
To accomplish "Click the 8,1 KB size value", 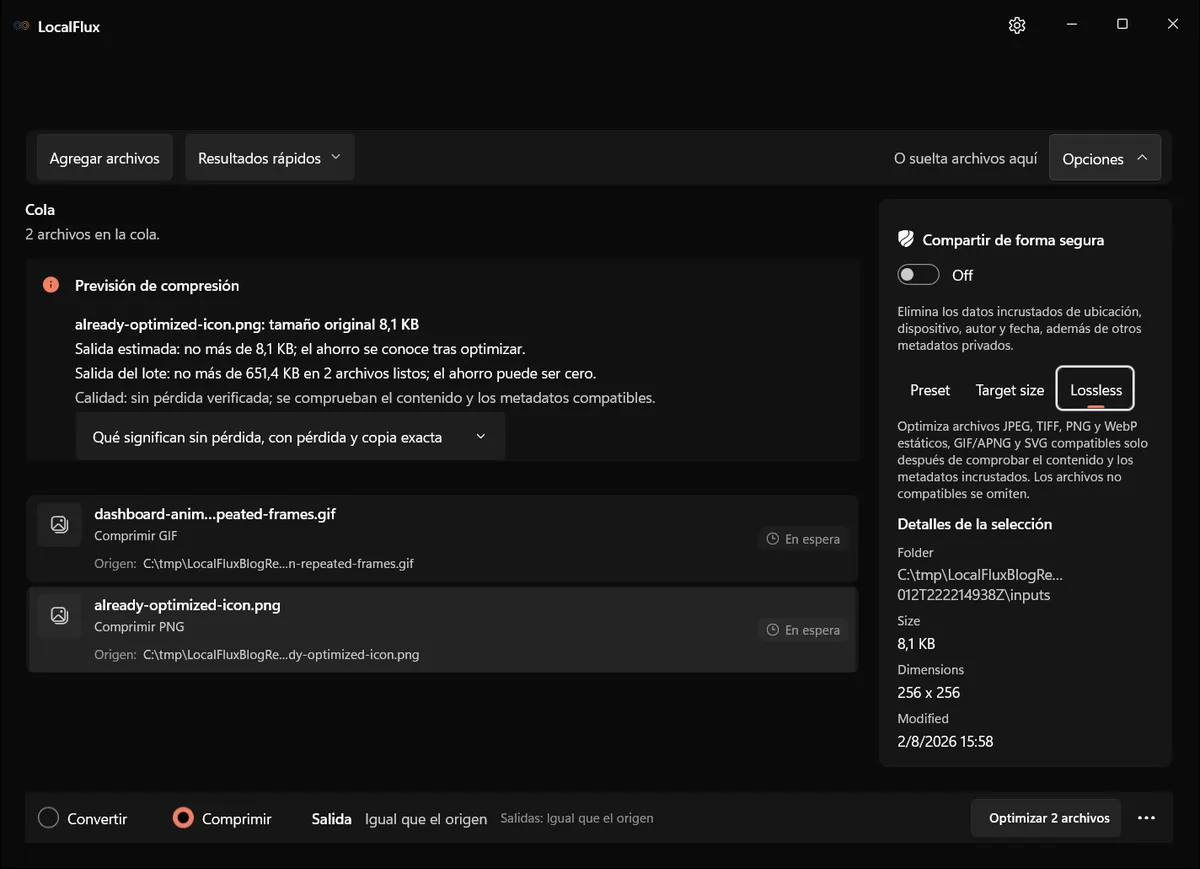I will pyautogui.click(x=916, y=644).
